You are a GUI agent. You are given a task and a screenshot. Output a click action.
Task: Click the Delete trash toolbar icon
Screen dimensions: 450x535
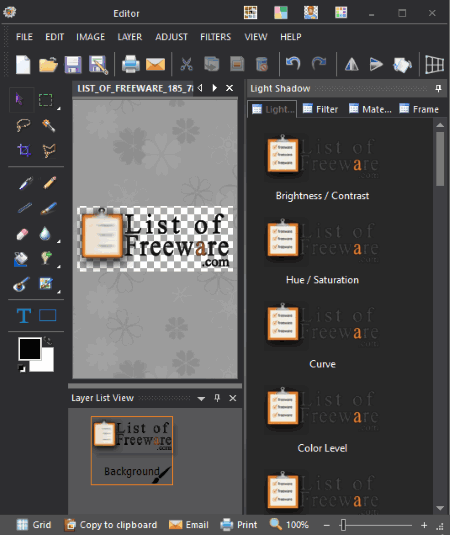(262, 64)
